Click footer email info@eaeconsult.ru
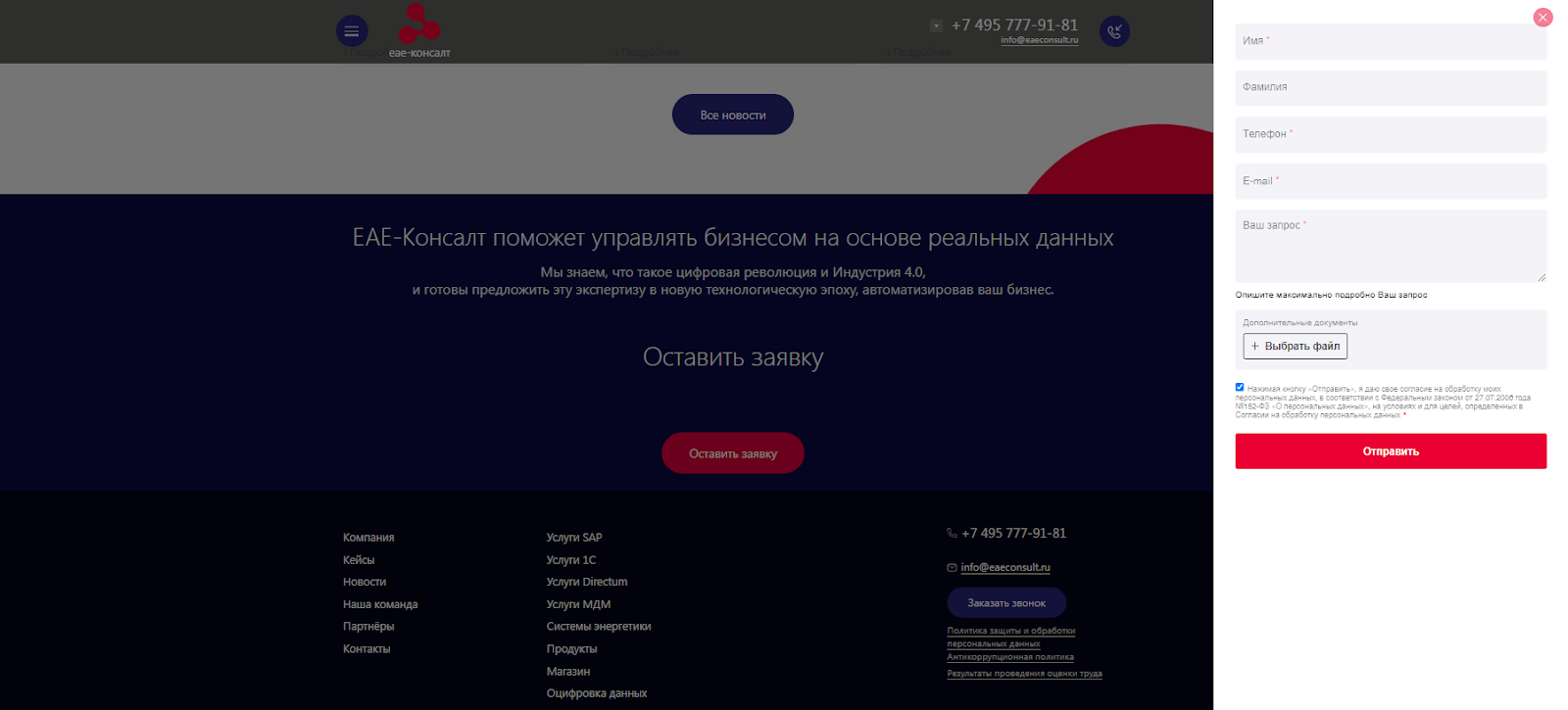 coord(1005,568)
